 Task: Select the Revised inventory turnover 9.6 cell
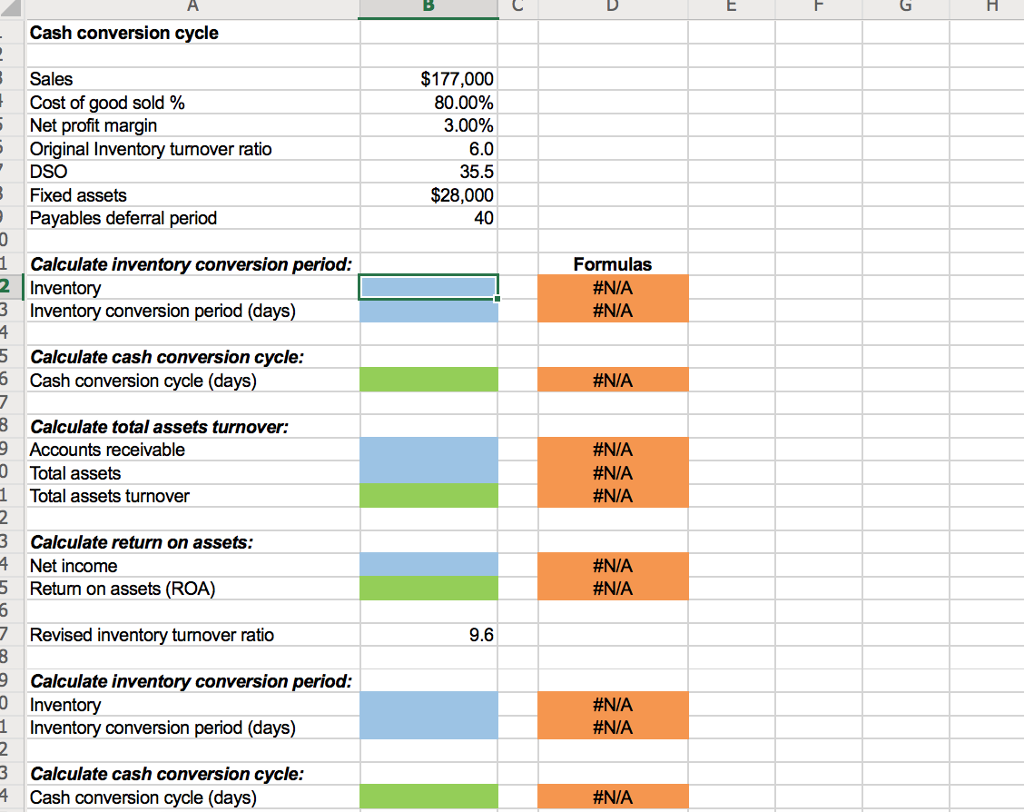click(428, 635)
